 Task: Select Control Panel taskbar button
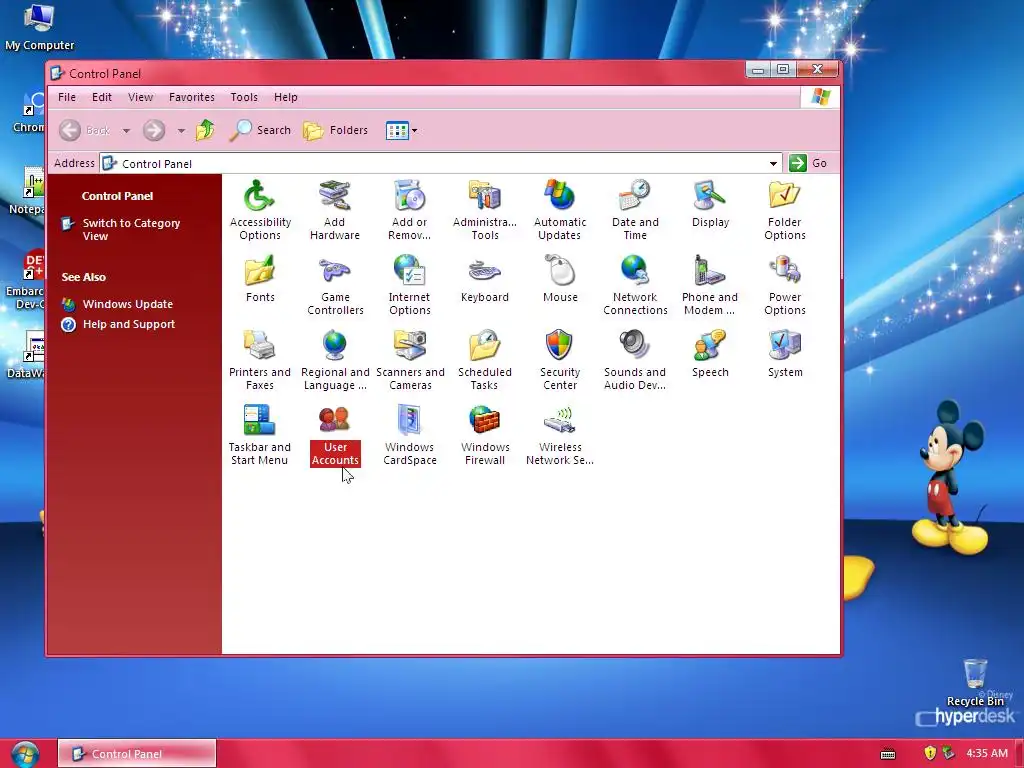click(136, 754)
